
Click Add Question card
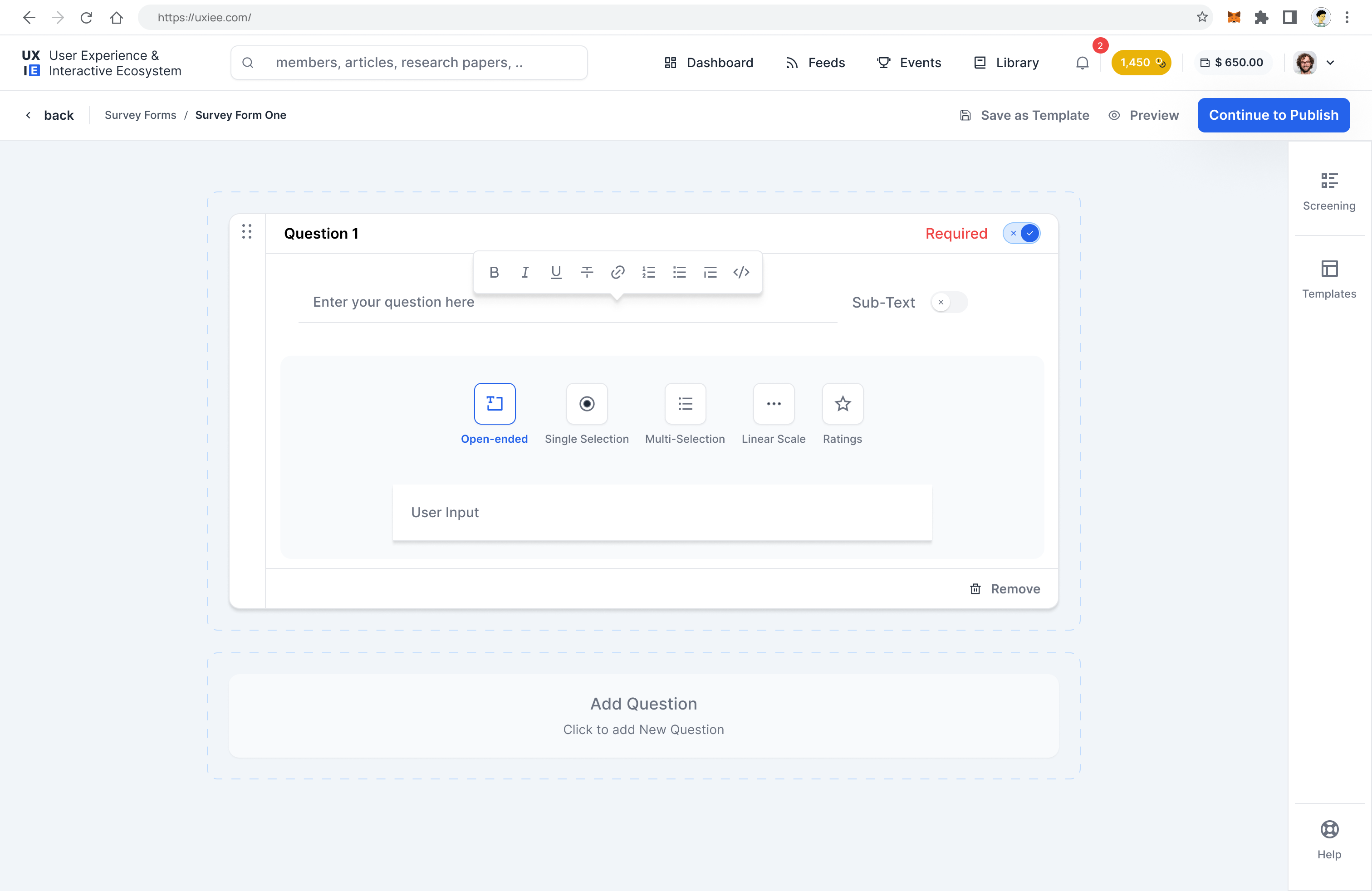click(x=643, y=716)
